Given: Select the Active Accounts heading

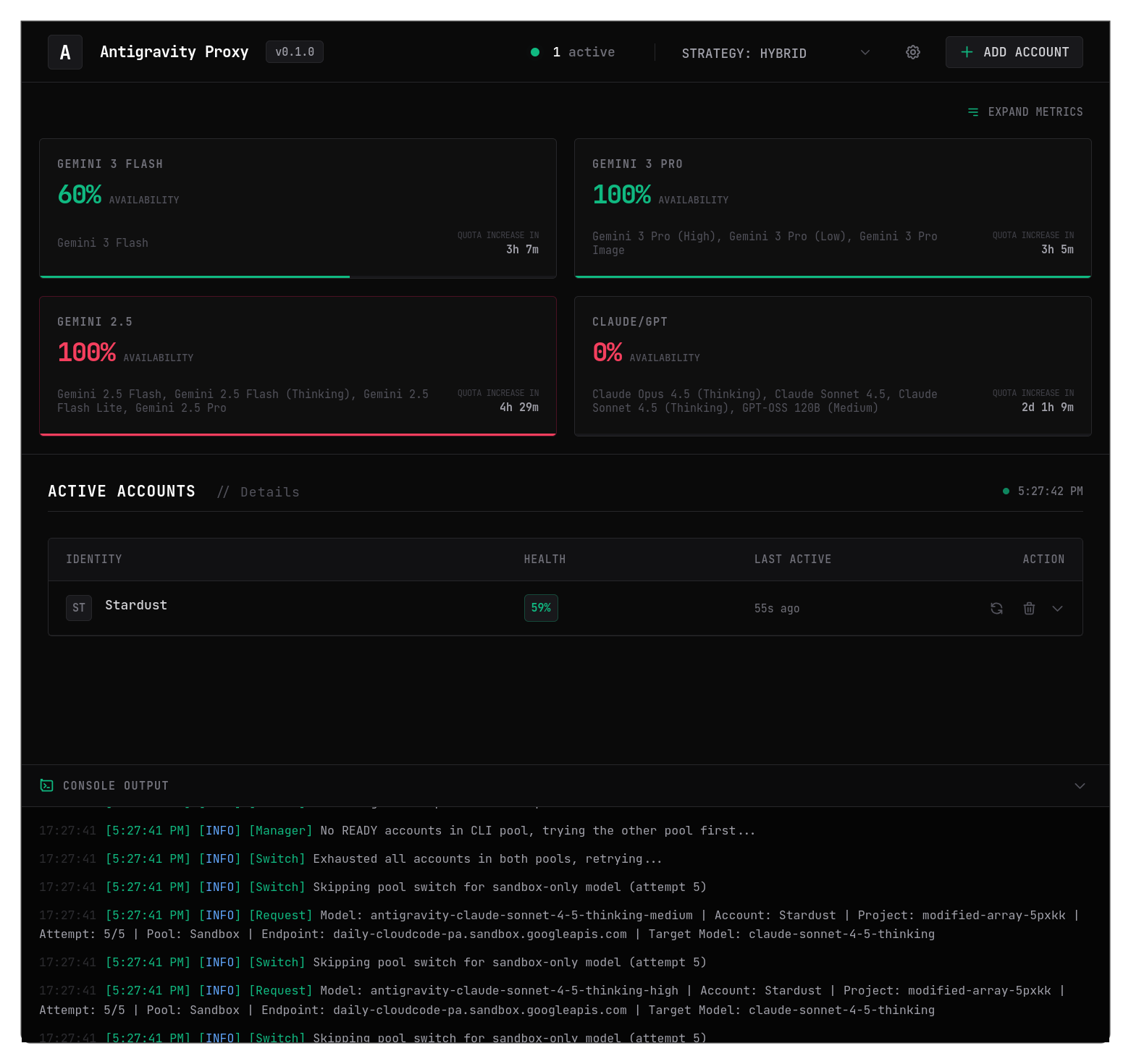Looking at the screenshot, I should coord(122,491).
